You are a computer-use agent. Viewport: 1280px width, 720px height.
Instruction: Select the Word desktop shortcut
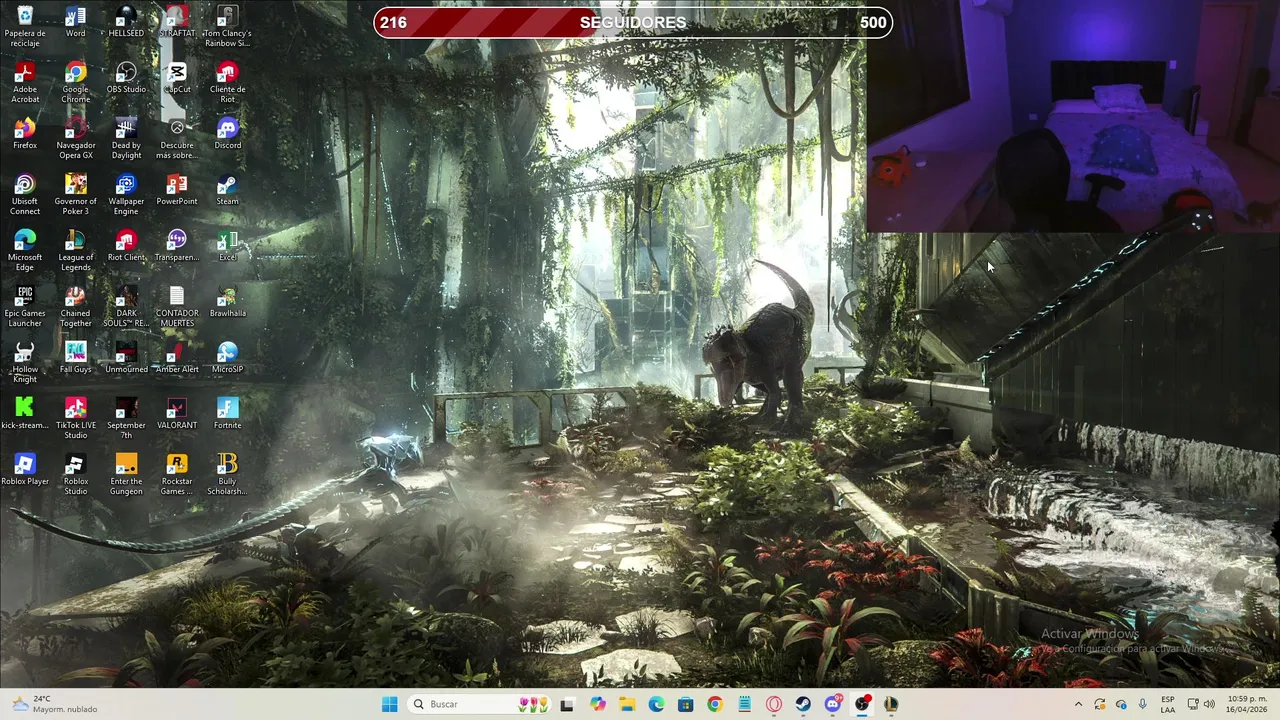click(x=75, y=22)
